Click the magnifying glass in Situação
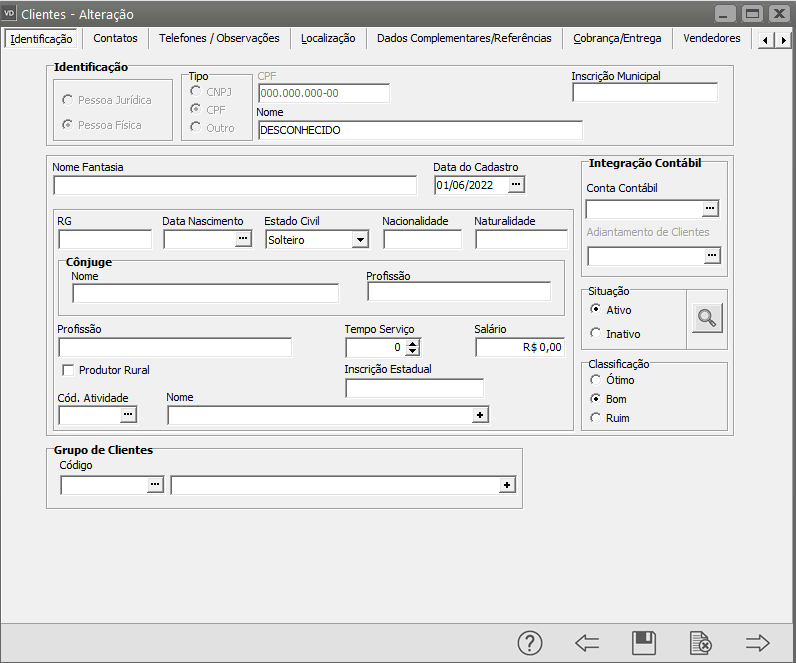This screenshot has width=796, height=663. pos(708,319)
